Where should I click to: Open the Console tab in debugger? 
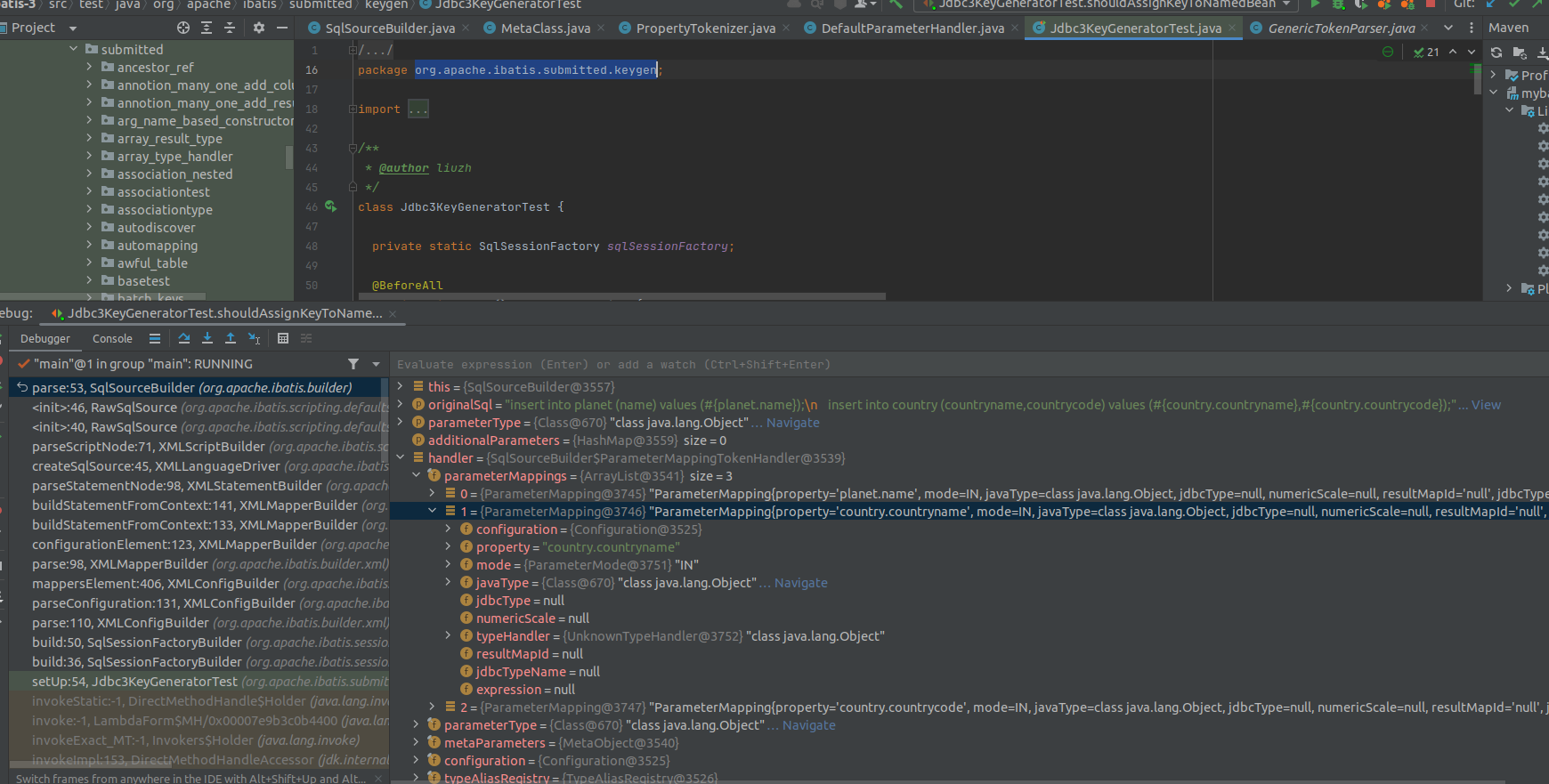(112, 339)
